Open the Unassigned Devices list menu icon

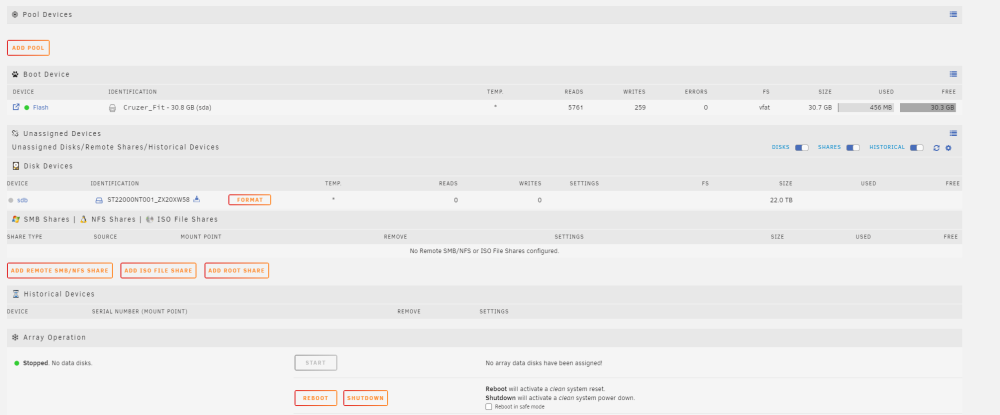point(953,133)
